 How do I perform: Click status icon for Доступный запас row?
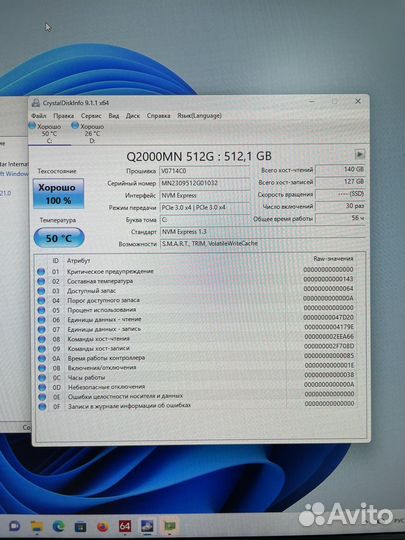click(x=41, y=291)
